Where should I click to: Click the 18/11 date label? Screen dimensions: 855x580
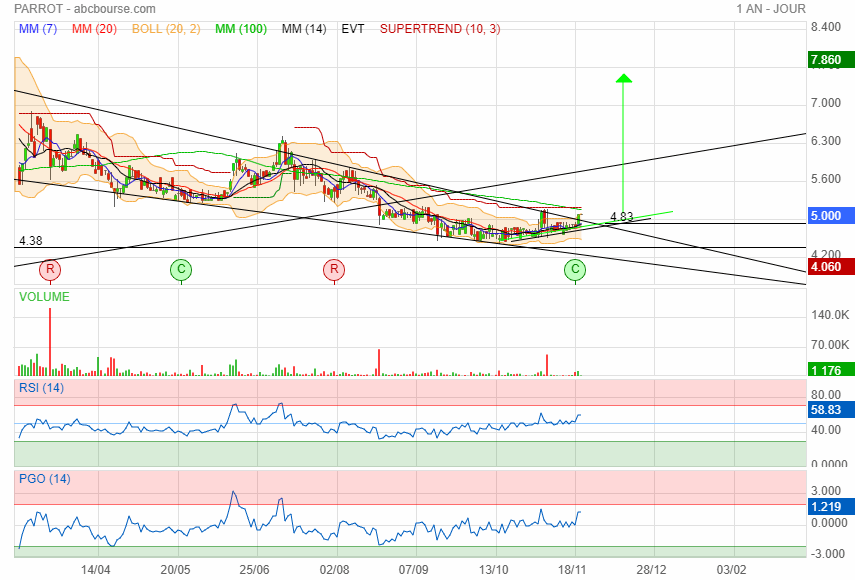[572, 570]
